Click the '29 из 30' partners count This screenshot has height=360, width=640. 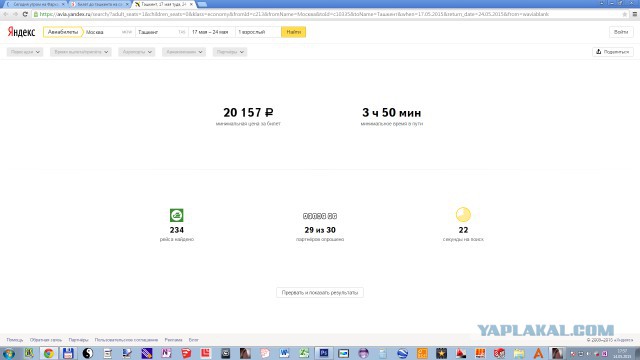(x=320, y=230)
